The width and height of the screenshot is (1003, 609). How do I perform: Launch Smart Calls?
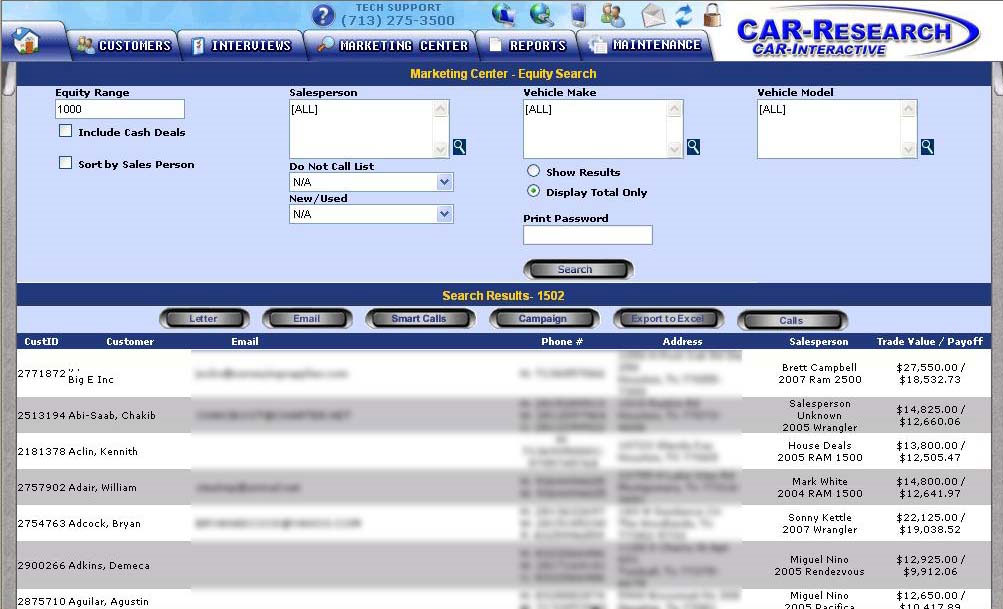pyautogui.click(x=420, y=319)
